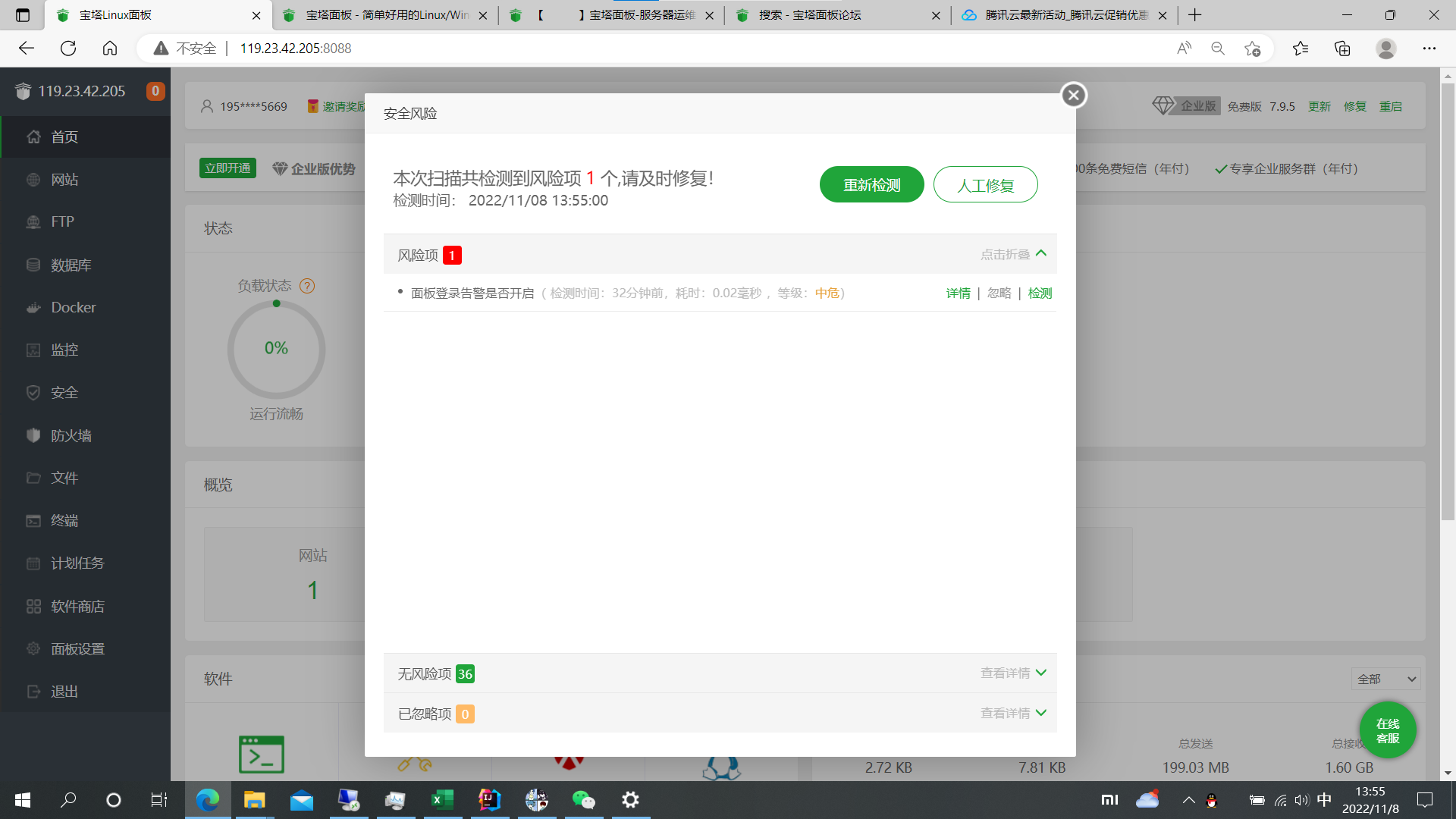Click the orange 0 message badge
The height and width of the screenshot is (819, 1456).
coord(155,91)
